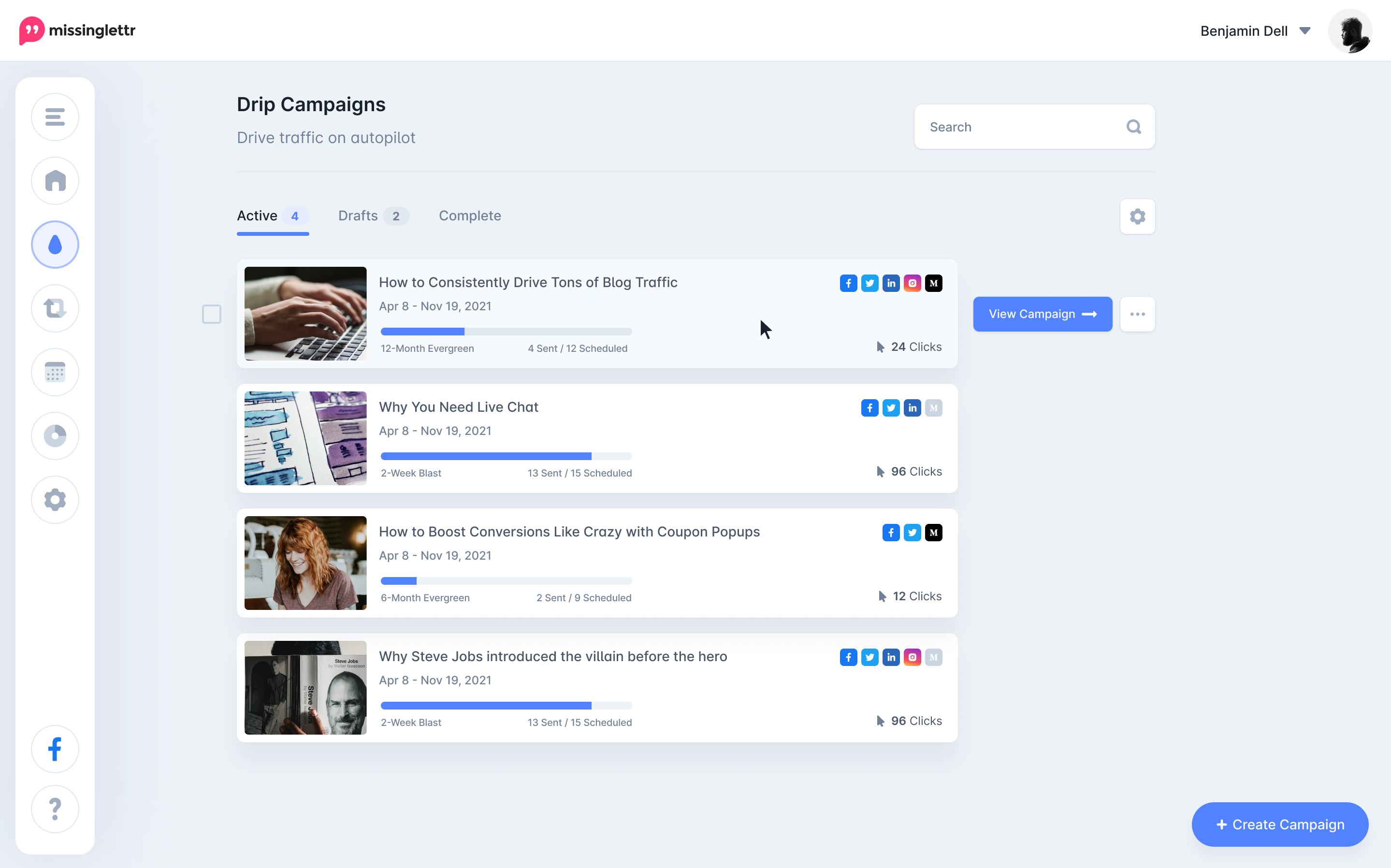
Task: Go to the Home dashboard icon
Action: tap(55, 181)
